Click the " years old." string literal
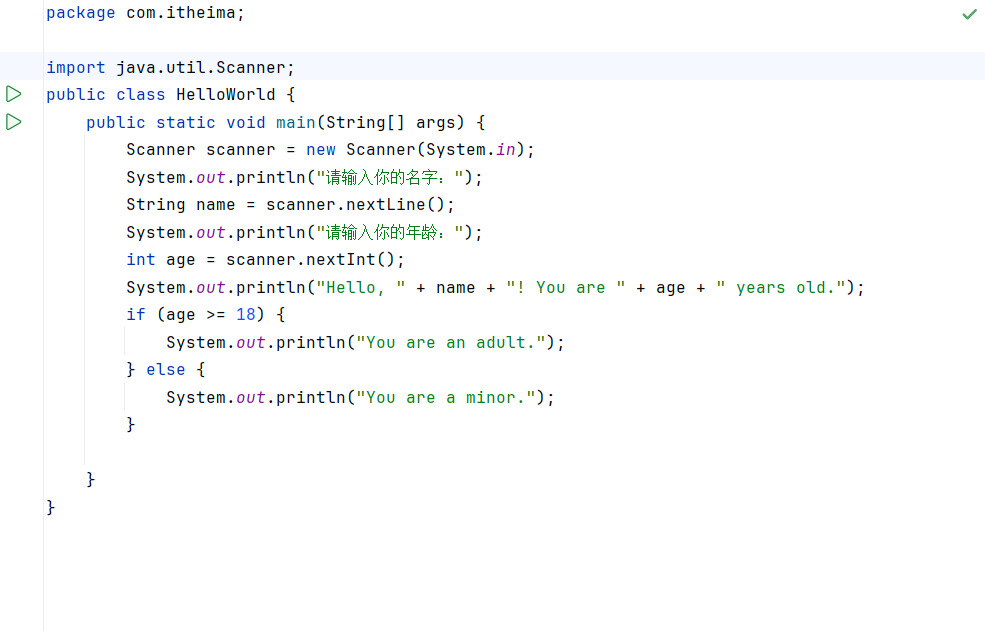The image size is (985, 631). click(x=781, y=287)
